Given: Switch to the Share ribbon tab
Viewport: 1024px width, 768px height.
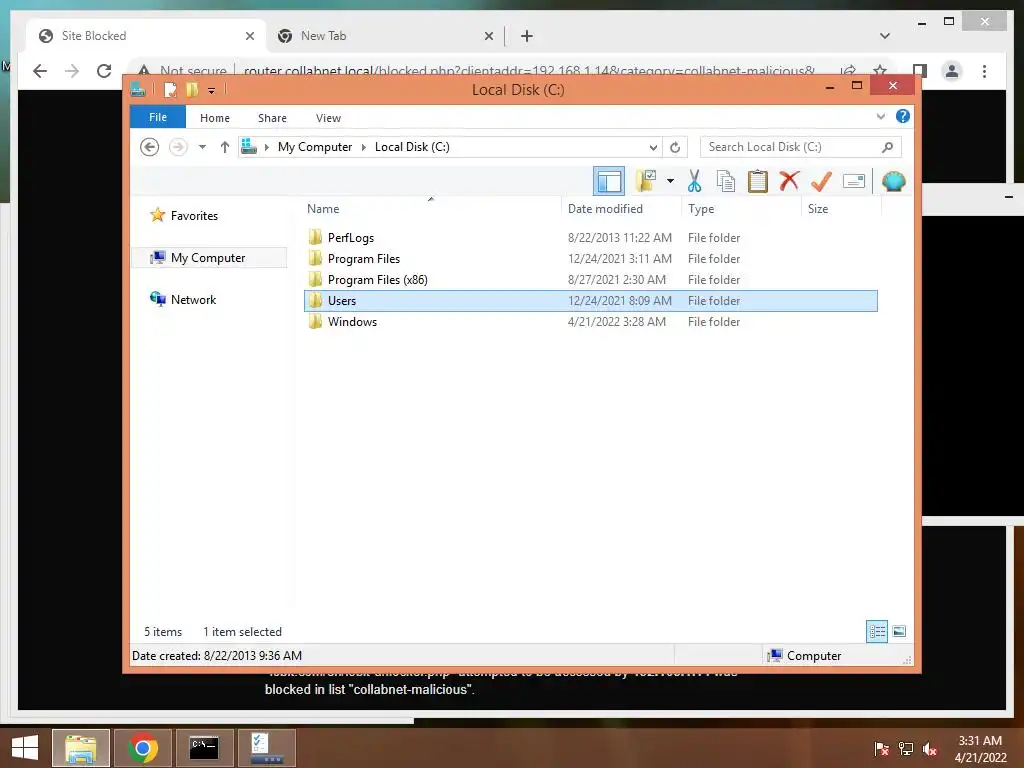Looking at the screenshot, I should pyautogui.click(x=272, y=118).
